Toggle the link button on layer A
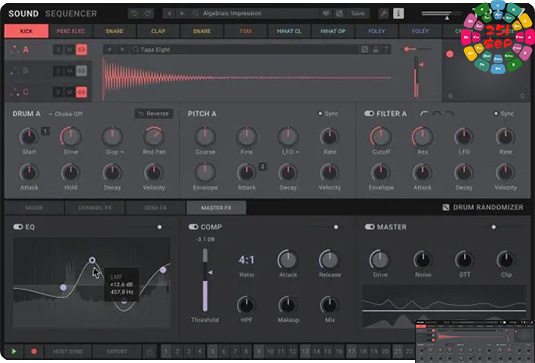 tap(81, 50)
